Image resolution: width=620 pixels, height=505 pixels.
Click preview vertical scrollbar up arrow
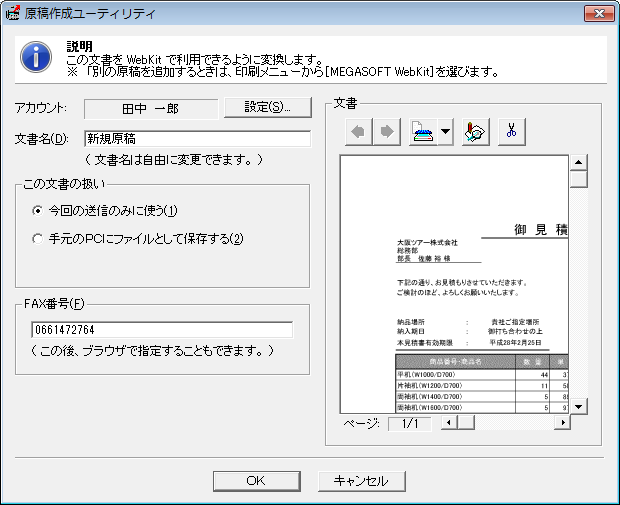point(578,163)
